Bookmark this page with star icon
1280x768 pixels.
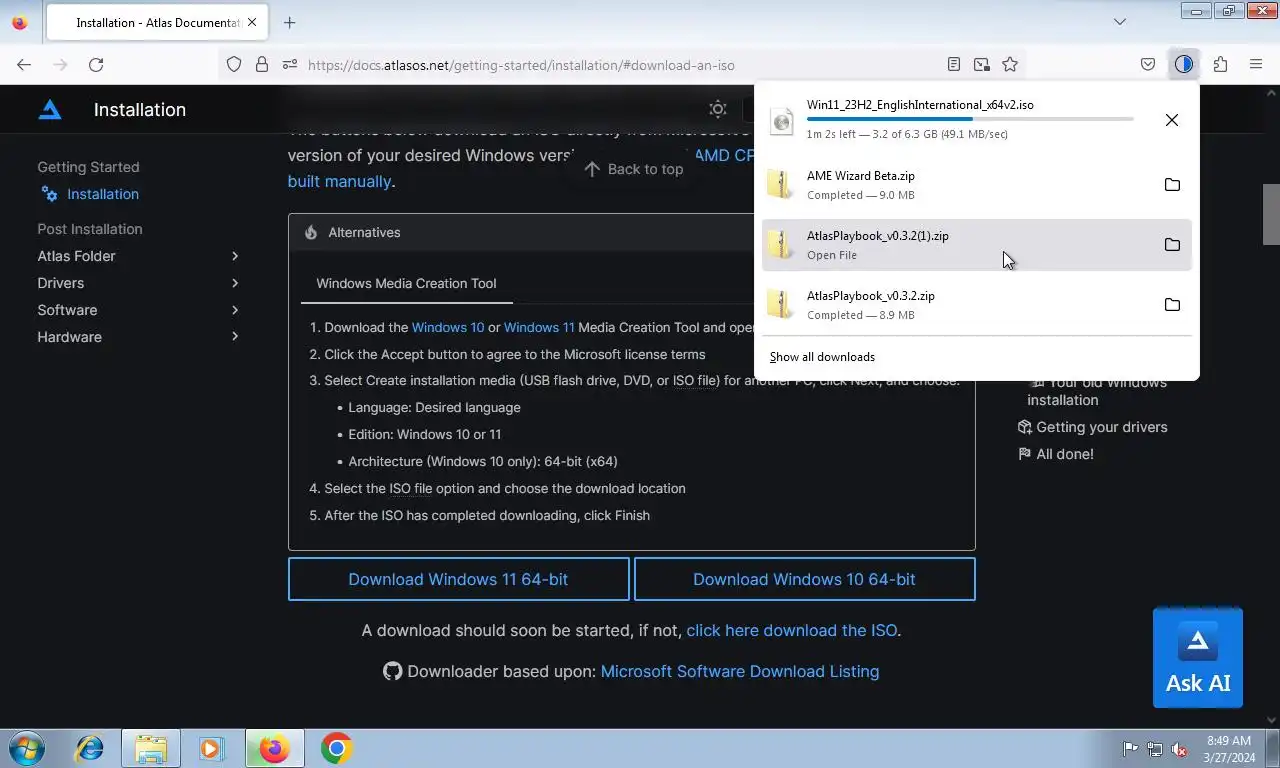coord(1010,64)
